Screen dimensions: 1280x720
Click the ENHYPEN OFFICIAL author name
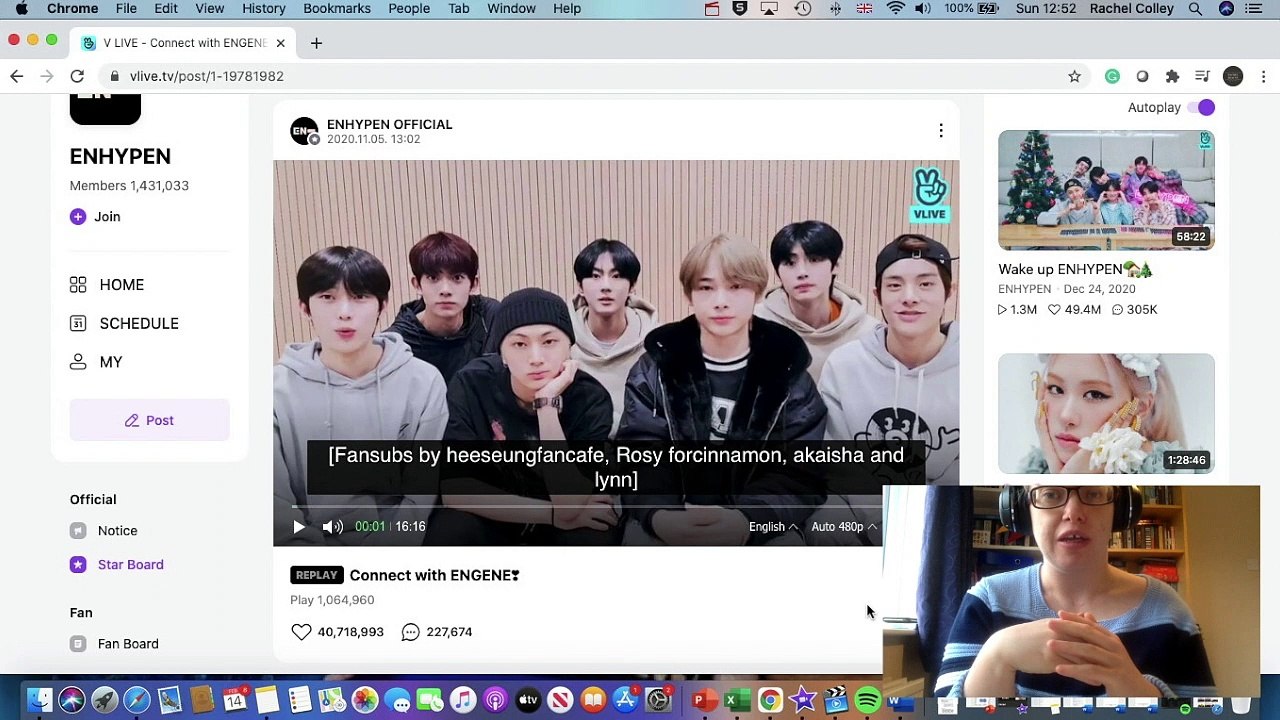pos(389,124)
